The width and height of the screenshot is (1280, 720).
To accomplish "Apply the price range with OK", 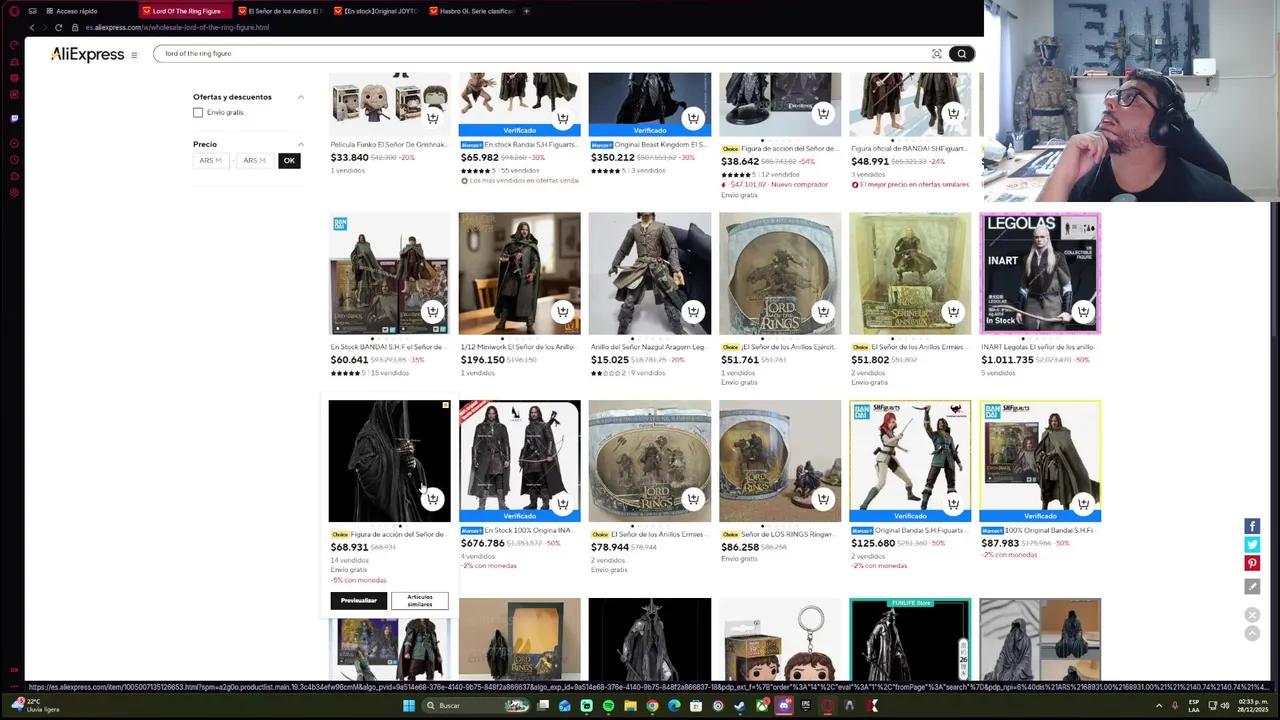I will coord(289,161).
